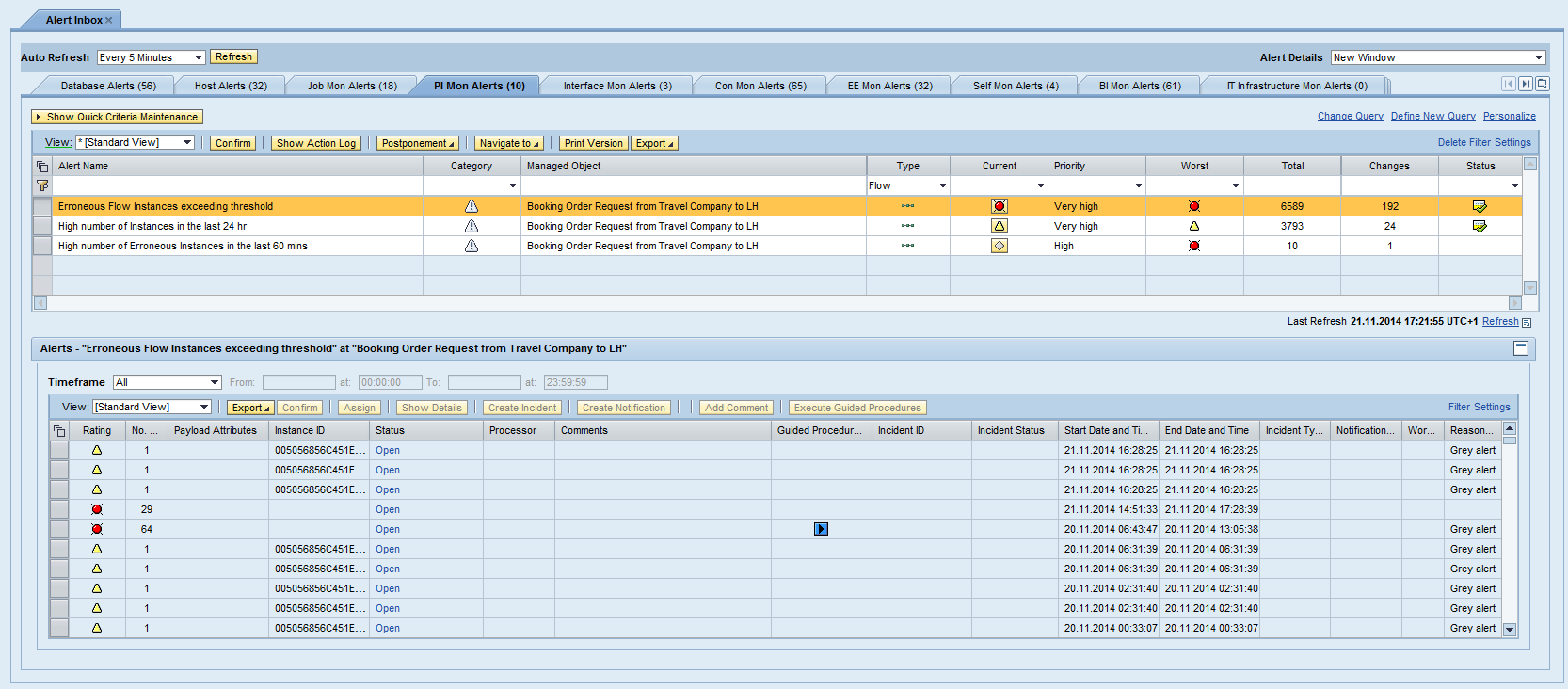The image size is (1568, 689).
Task: Click upper table vertical scrollbar down arrow
Action: 1530,288
